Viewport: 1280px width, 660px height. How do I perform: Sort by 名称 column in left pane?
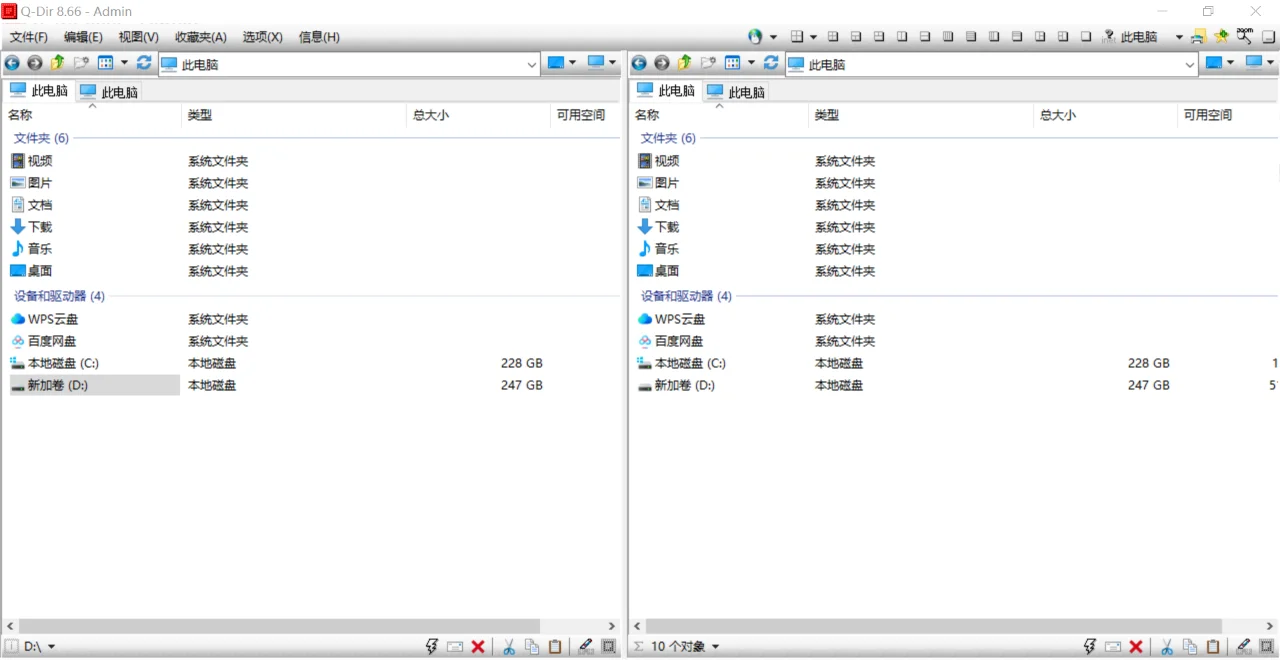91,115
